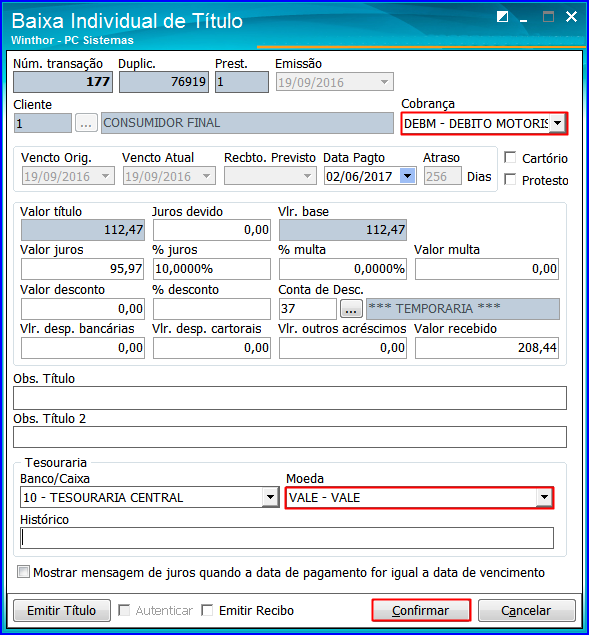The image size is (589, 635).
Task: Click the Cliente code field
Action: click(x=43, y=123)
